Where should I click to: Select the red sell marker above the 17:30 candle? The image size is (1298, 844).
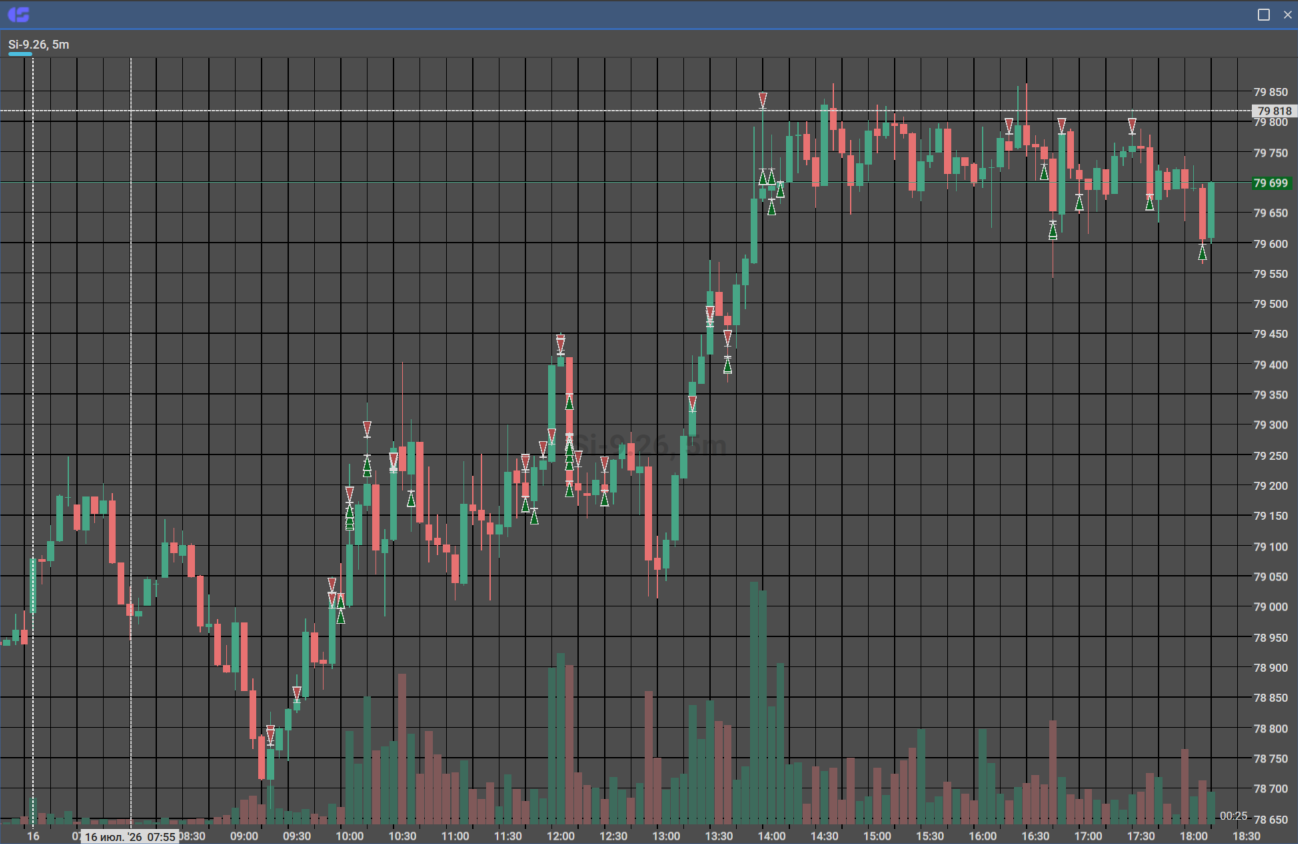pos(1132,126)
